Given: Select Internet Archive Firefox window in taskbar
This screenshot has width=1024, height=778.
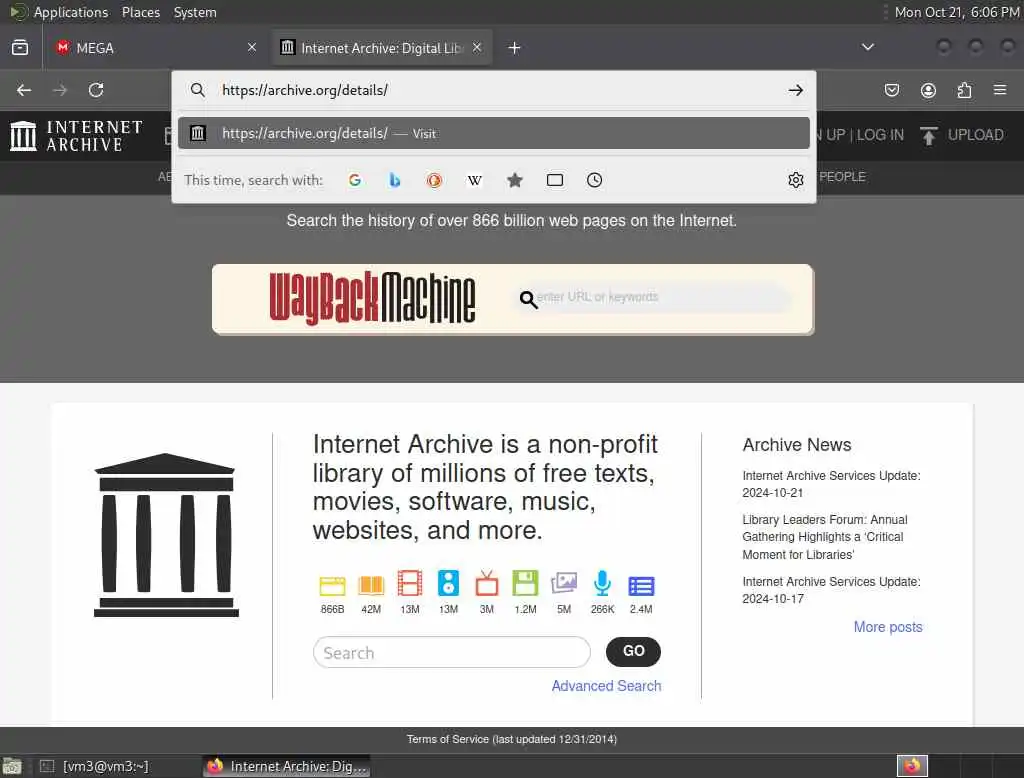Looking at the screenshot, I should coord(287,766).
